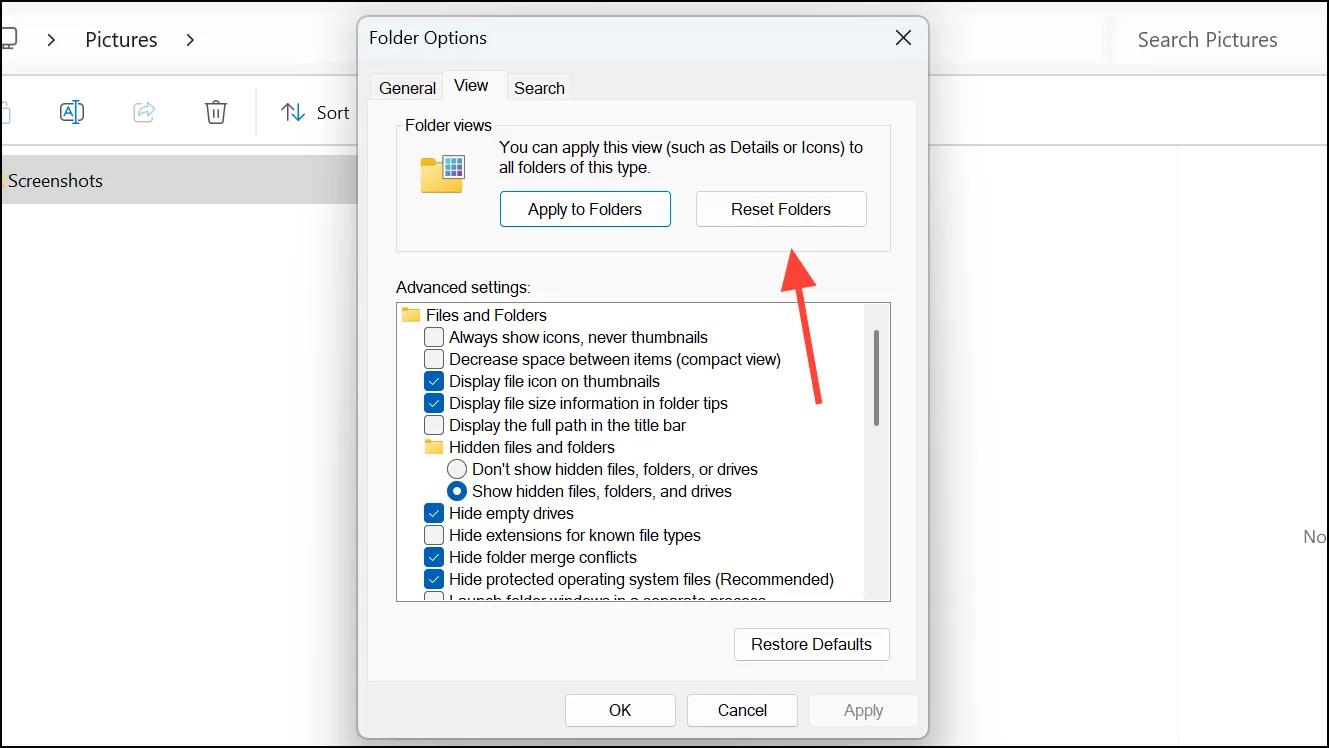Enable Always show icons, never thumbnails
This screenshot has width=1329, height=748.
point(434,337)
